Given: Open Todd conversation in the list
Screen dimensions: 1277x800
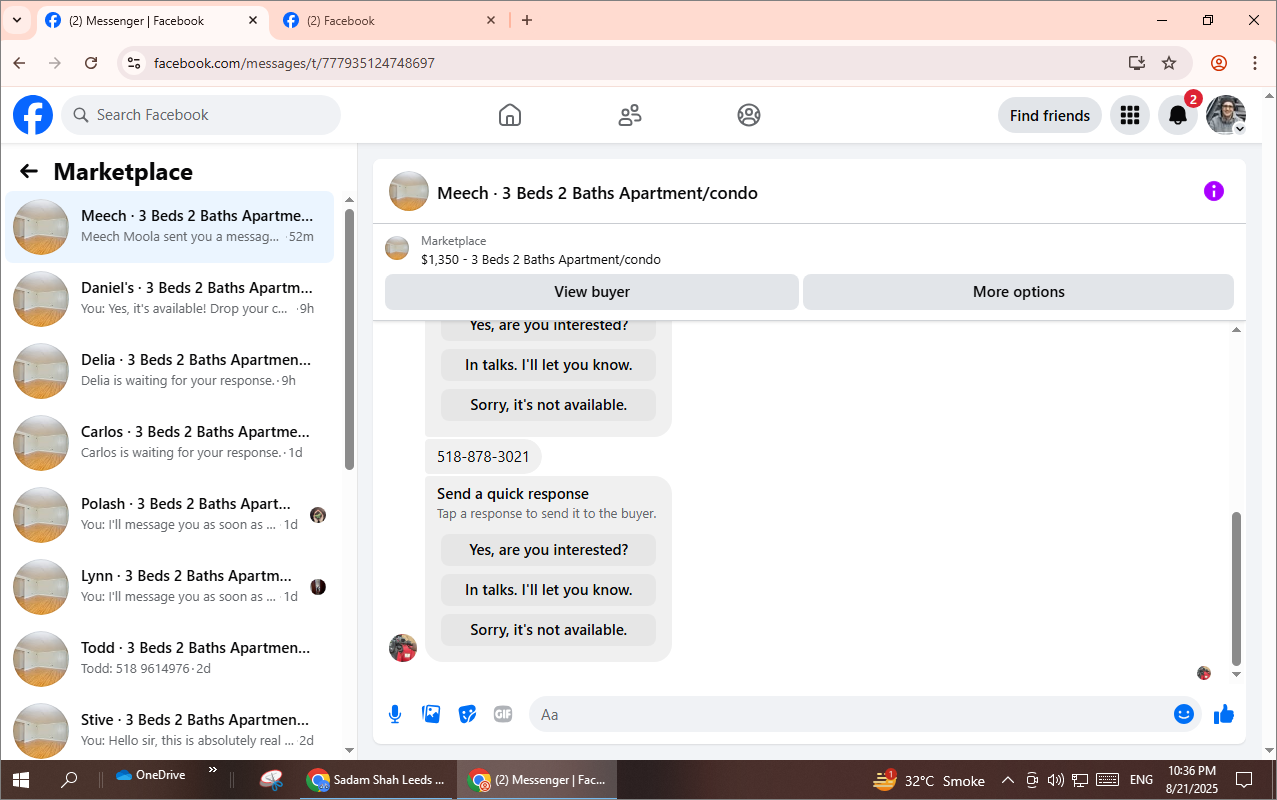Looking at the screenshot, I should [x=170, y=659].
